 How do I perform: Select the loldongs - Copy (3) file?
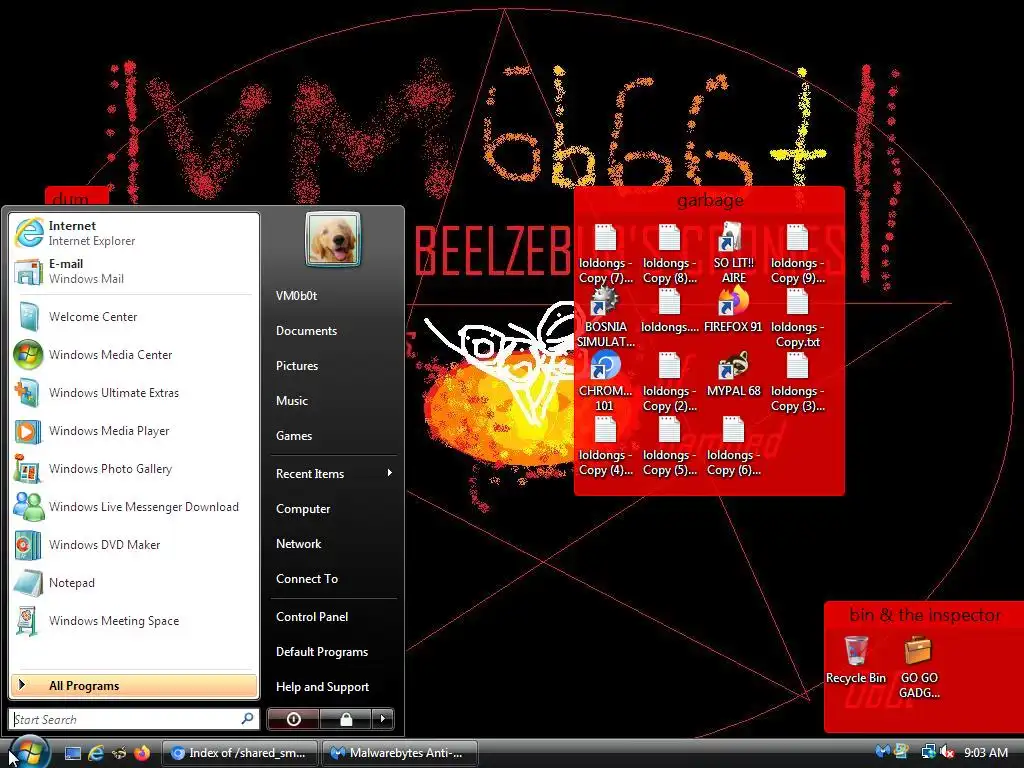coord(797,381)
